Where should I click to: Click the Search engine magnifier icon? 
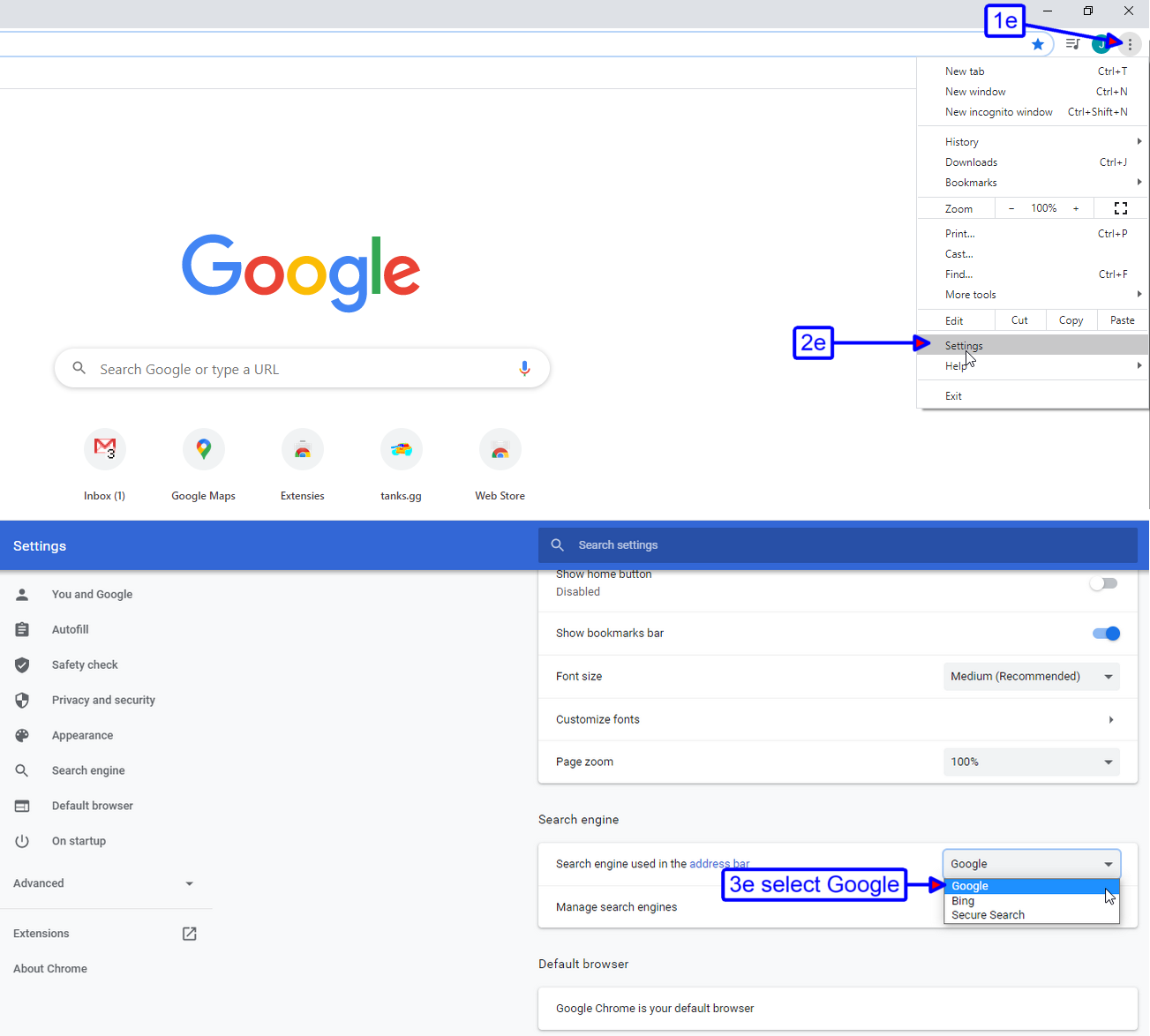(x=22, y=770)
